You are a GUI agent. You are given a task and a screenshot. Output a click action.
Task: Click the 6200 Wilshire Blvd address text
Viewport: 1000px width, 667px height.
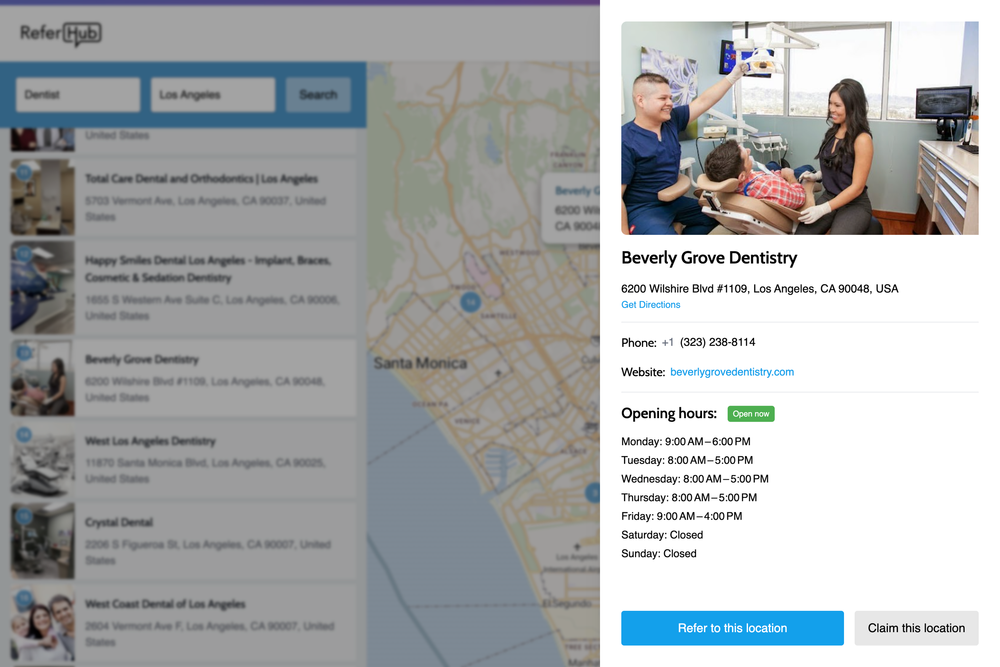tap(760, 289)
